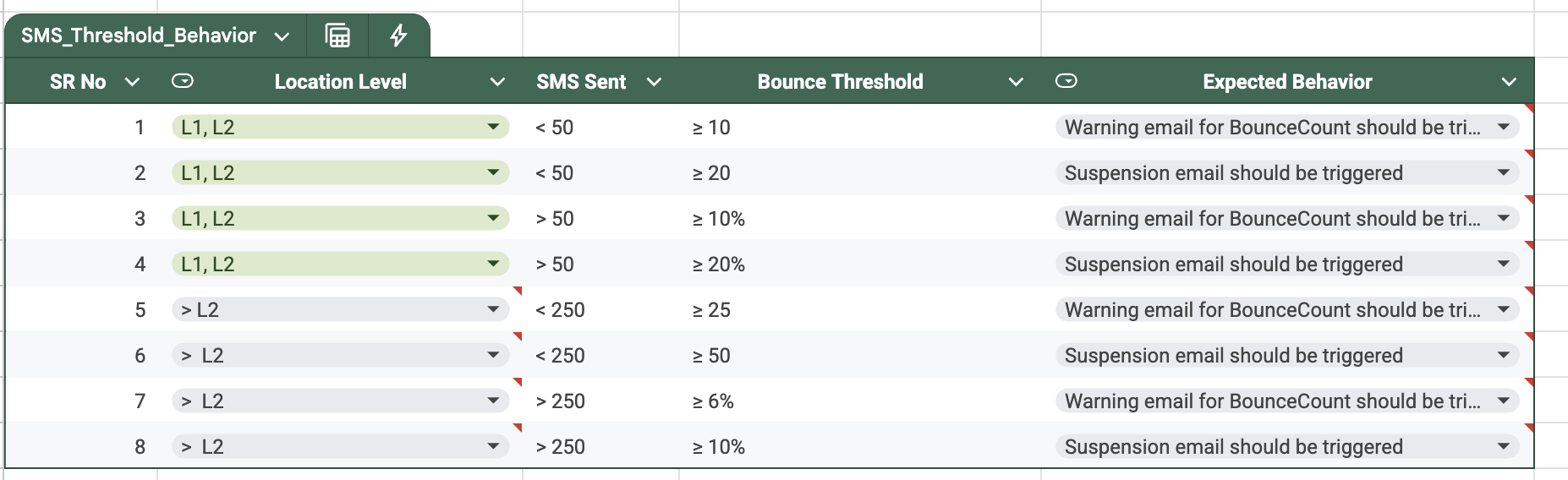The height and width of the screenshot is (480, 1568).
Task: Select the '≥ 10%' bounce threshold cell in row 3
Action: coord(719,219)
